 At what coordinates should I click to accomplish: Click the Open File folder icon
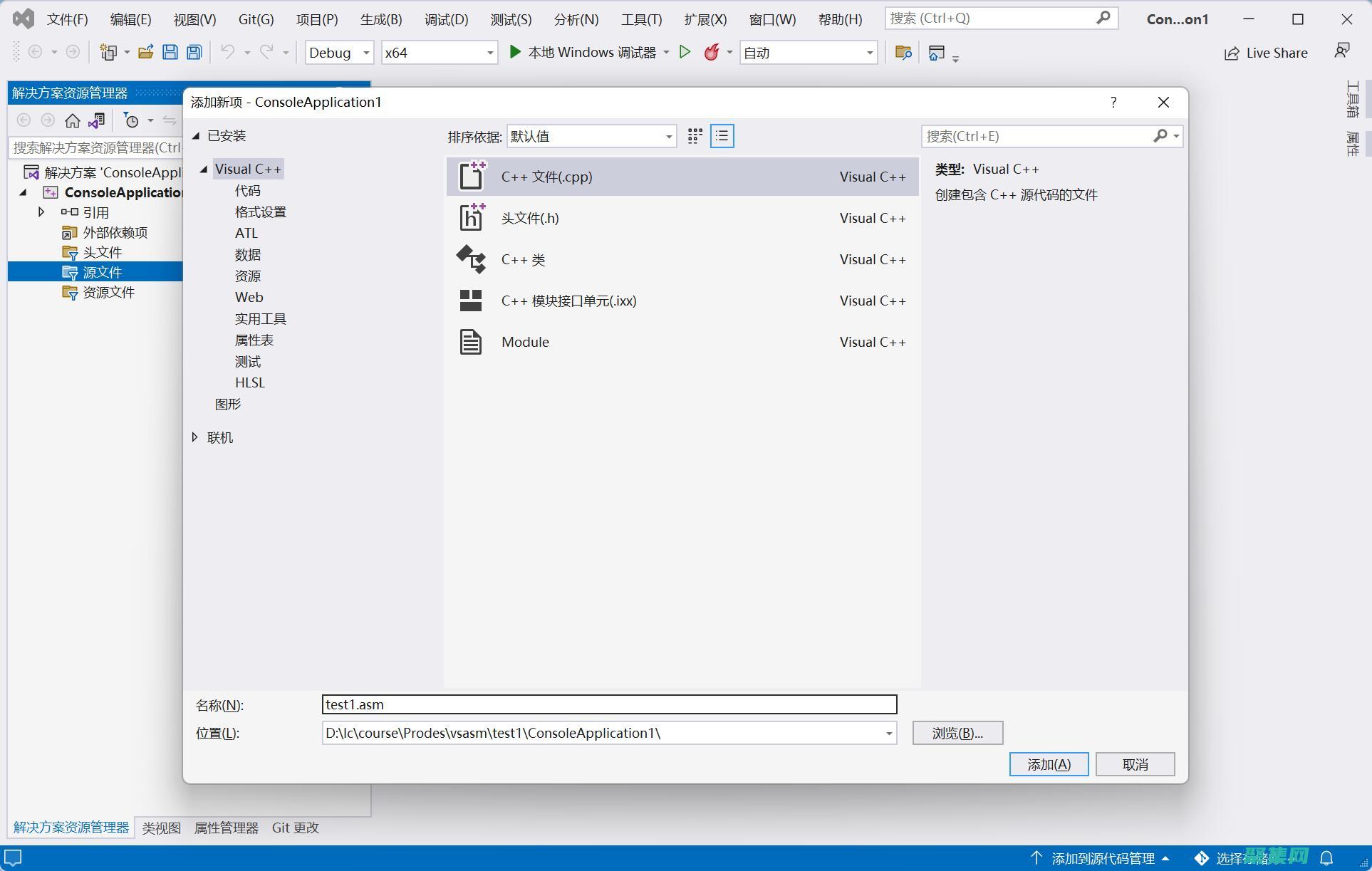coord(146,52)
